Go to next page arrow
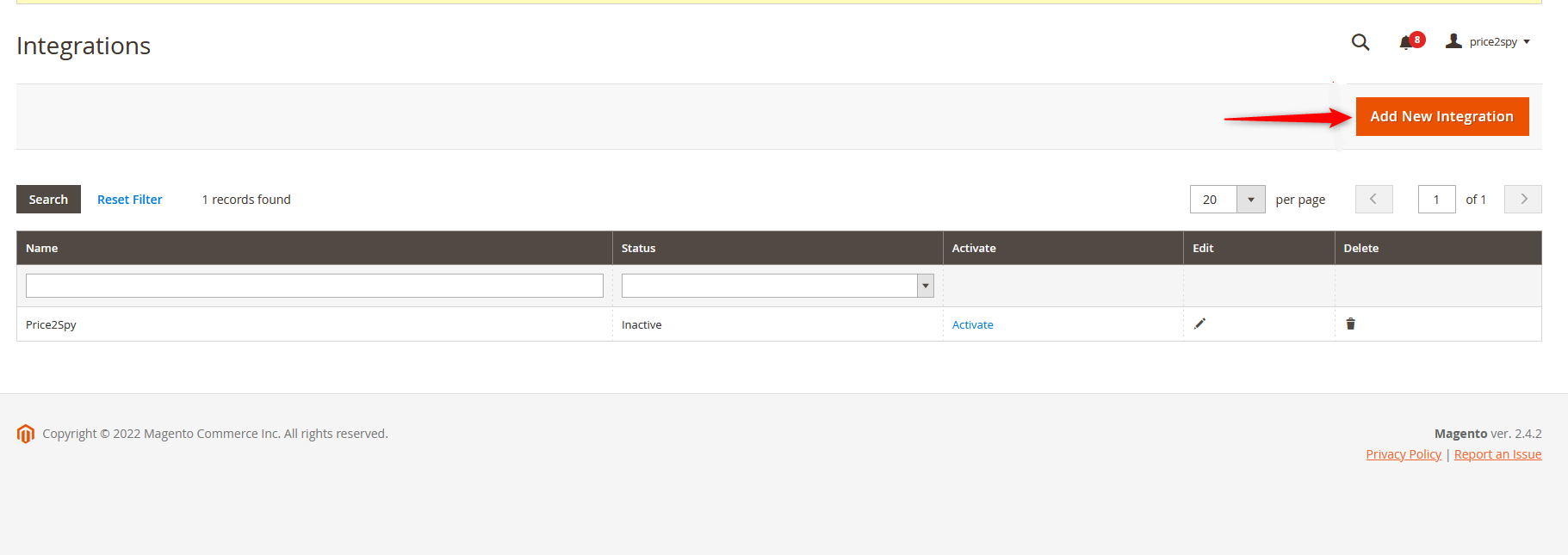The height and width of the screenshot is (555, 1568). (1522, 199)
